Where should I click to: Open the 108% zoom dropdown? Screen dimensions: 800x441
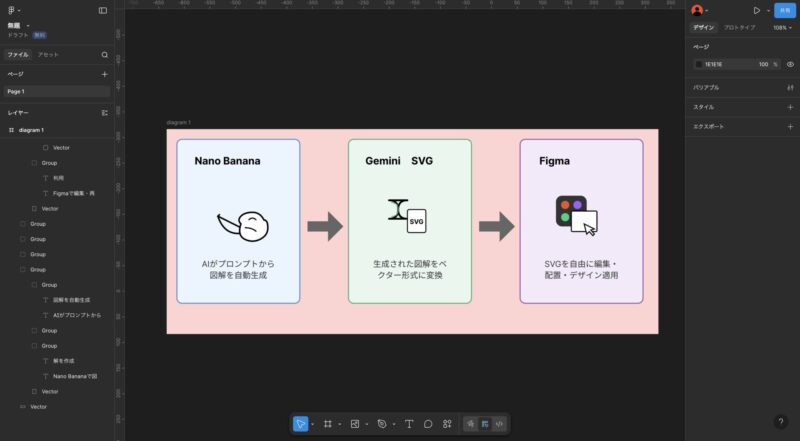[782, 28]
